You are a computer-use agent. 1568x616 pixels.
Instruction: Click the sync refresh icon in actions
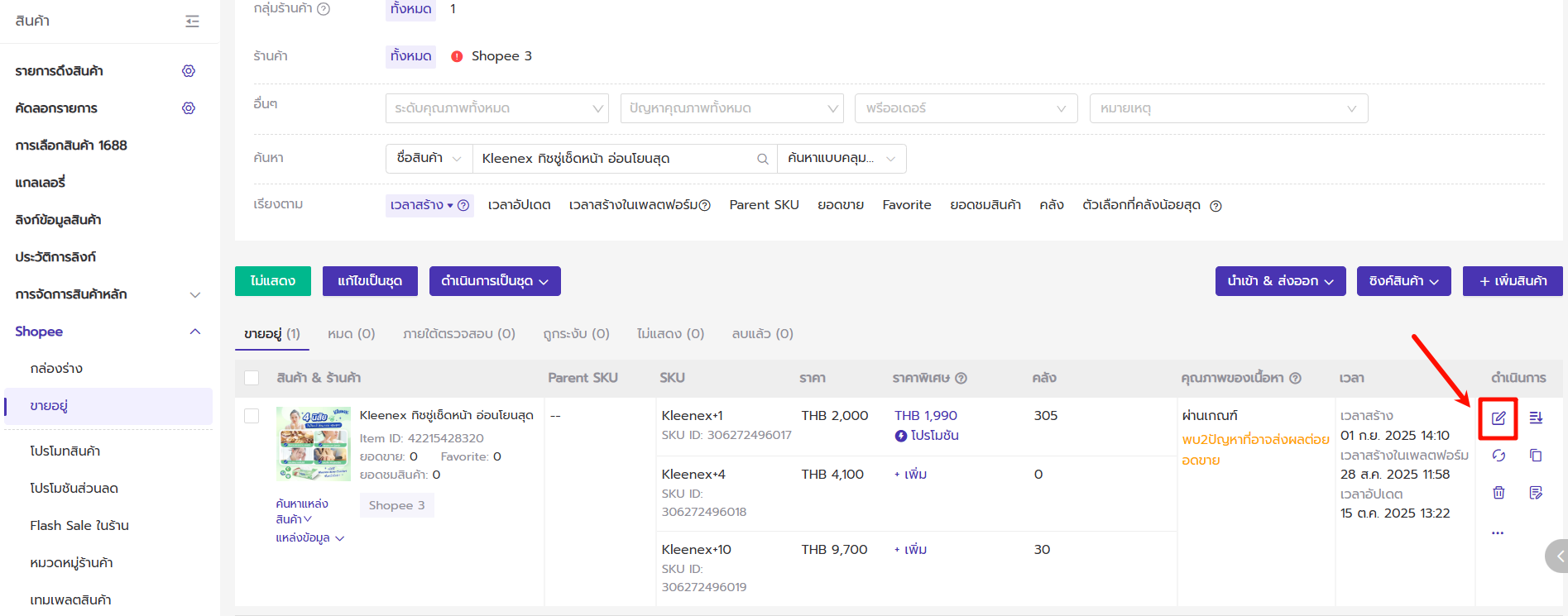[x=1498, y=456]
